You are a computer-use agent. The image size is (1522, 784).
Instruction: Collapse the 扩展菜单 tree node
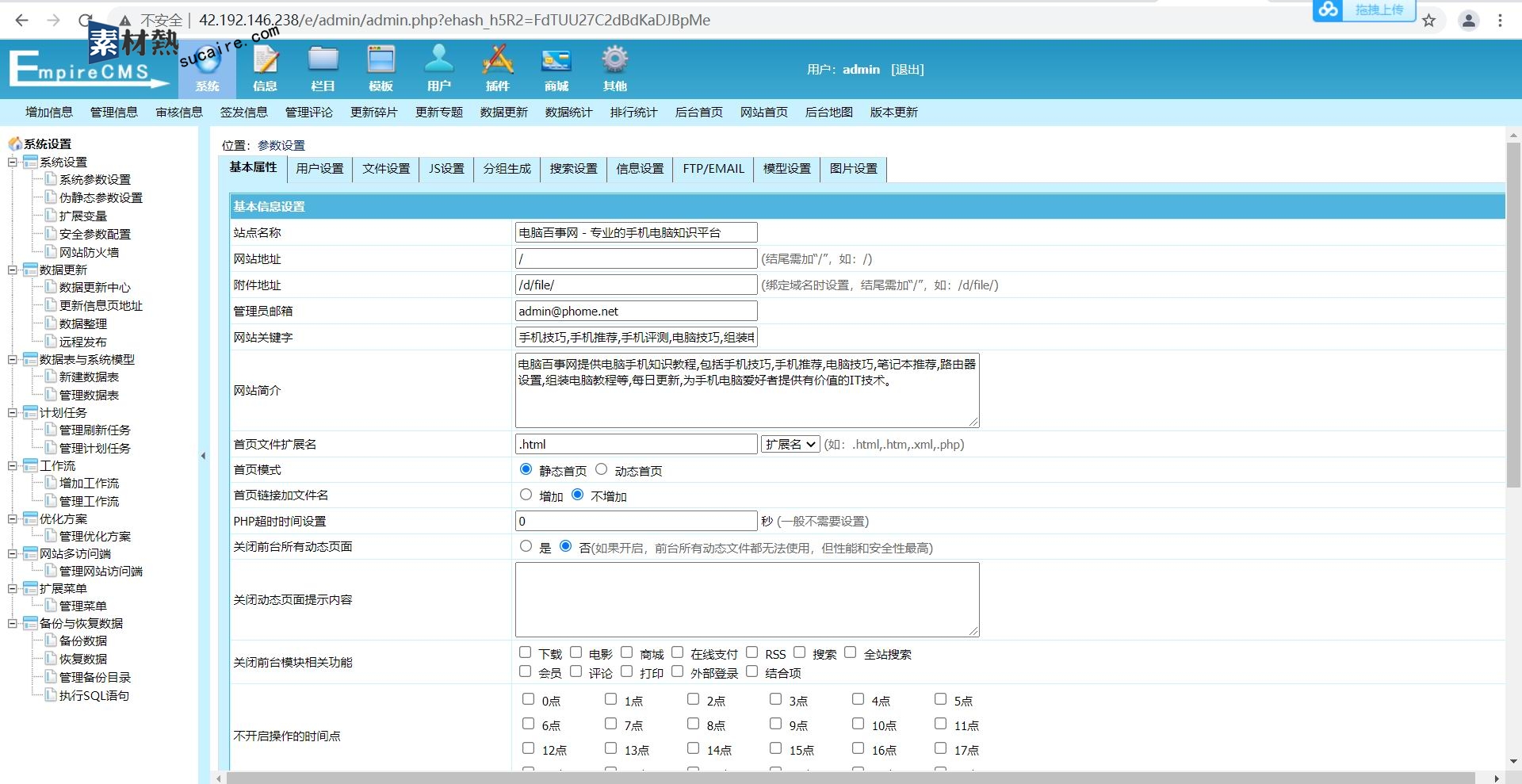point(12,588)
